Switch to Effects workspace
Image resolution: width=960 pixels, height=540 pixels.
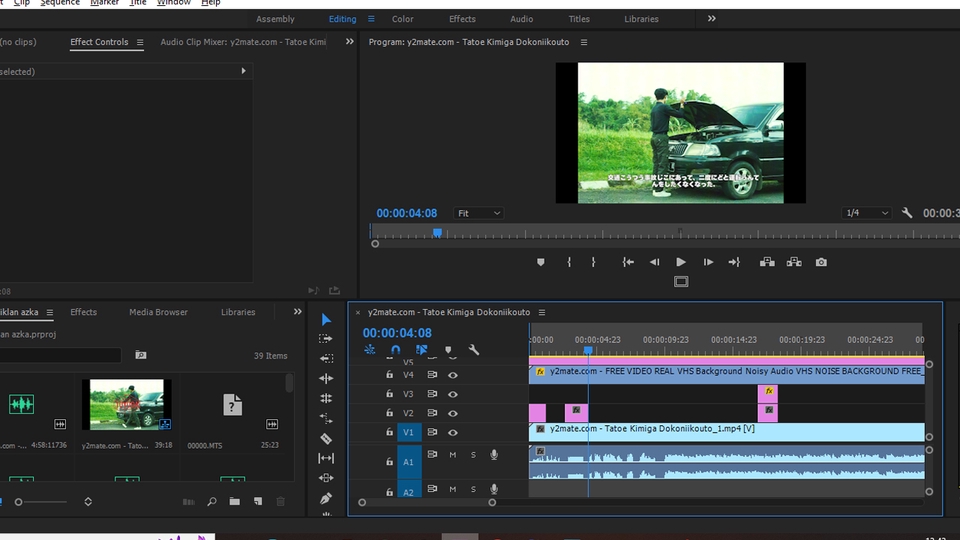(x=462, y=19)
